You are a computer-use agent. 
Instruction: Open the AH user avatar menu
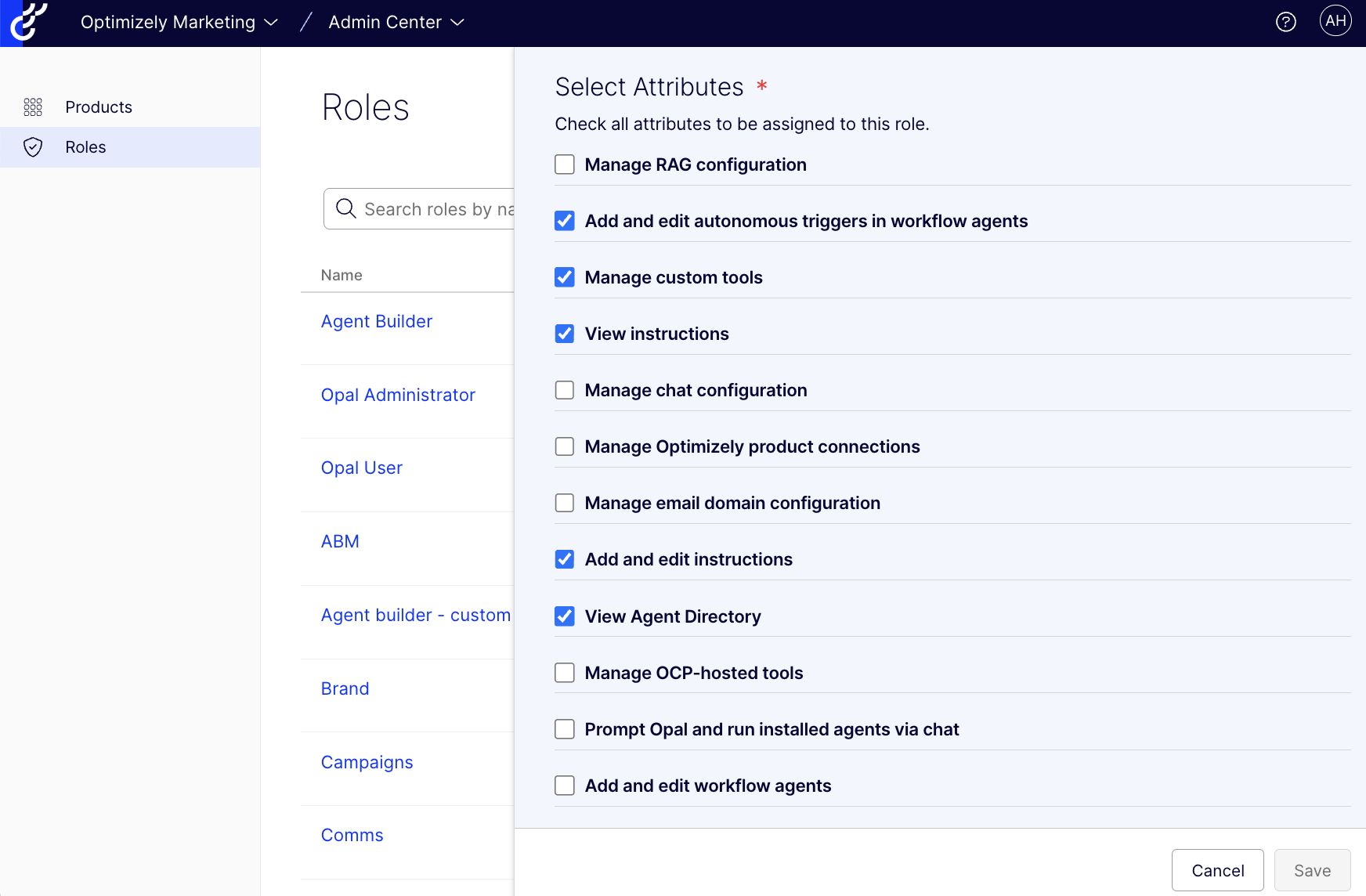click(x=1335, y=21)
